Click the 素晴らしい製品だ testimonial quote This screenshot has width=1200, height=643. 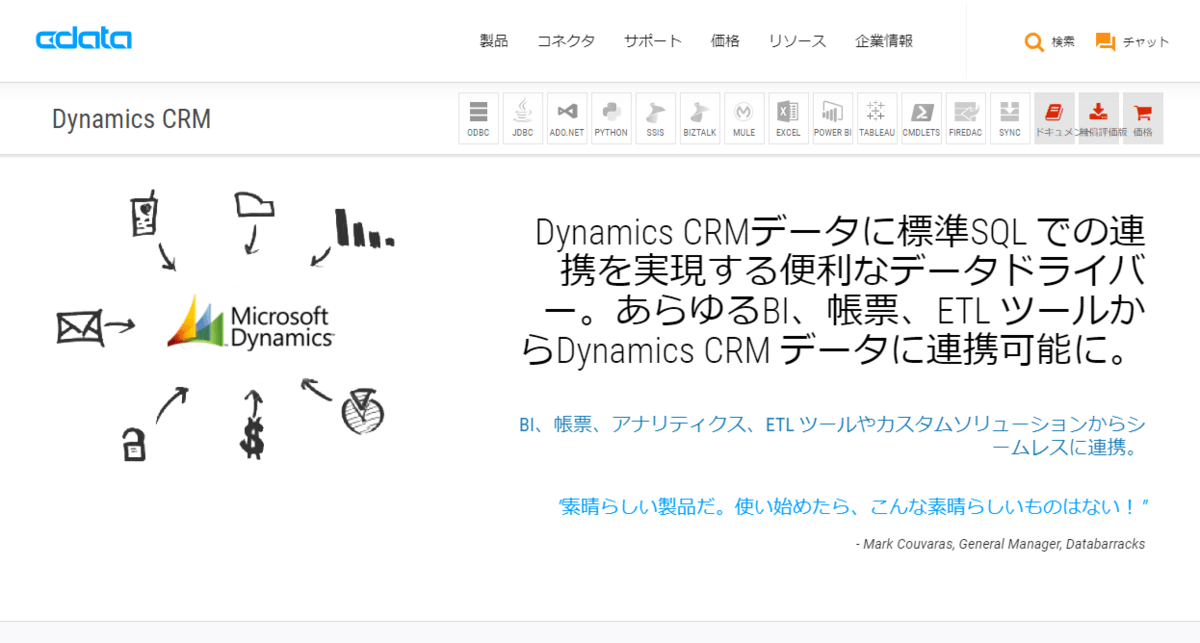click(853, 506)
